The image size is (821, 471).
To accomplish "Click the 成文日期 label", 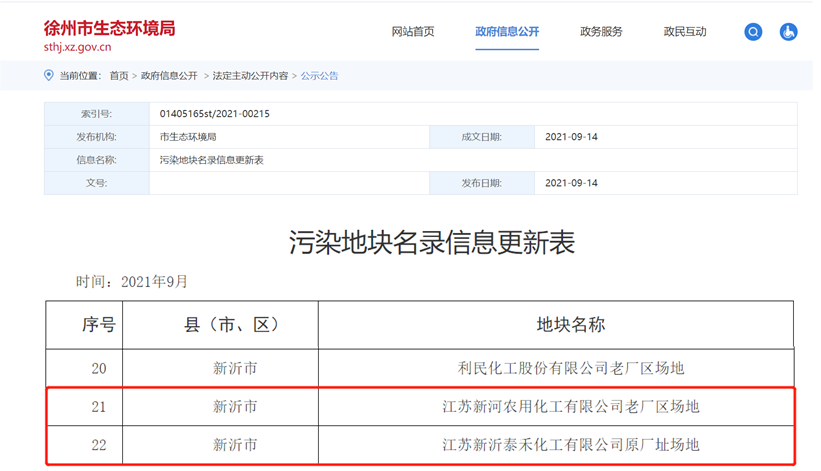I will pyautogui.click(x=482, y=137).
